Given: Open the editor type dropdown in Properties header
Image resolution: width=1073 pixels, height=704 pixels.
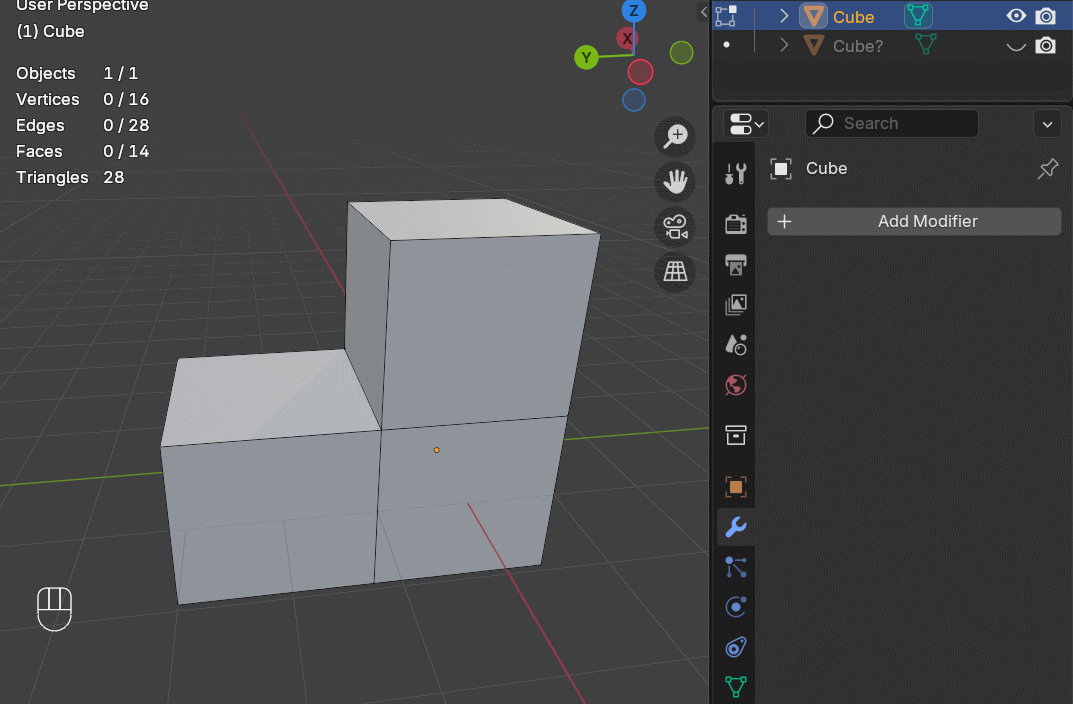Looking at the screenshot, I should coord(746,123).
